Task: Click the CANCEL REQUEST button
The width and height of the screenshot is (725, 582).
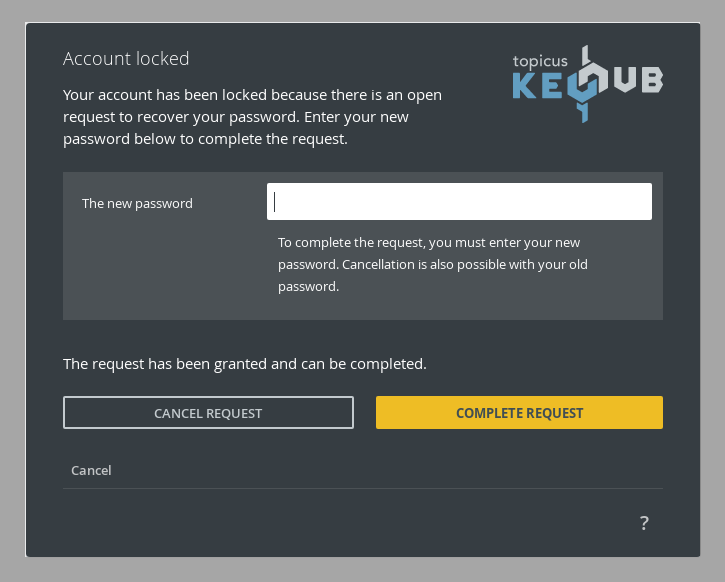Action: coord(208,413)
